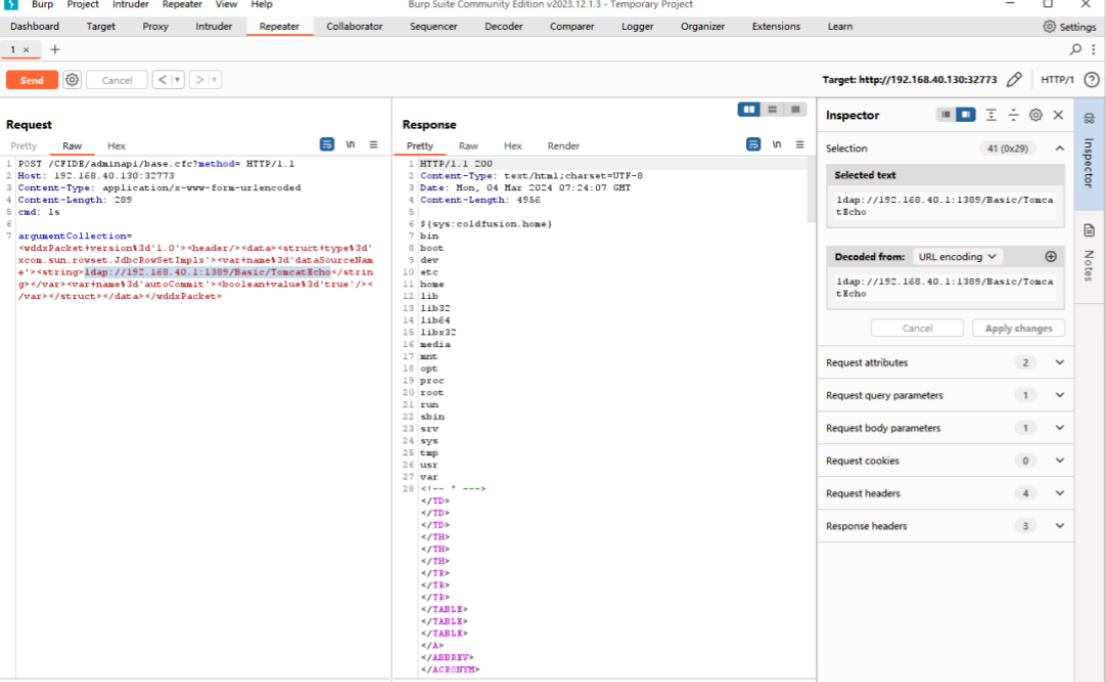Open the Notes sidebar panel
Screen dimensions: 1106x682
(x=1089, y=256)
